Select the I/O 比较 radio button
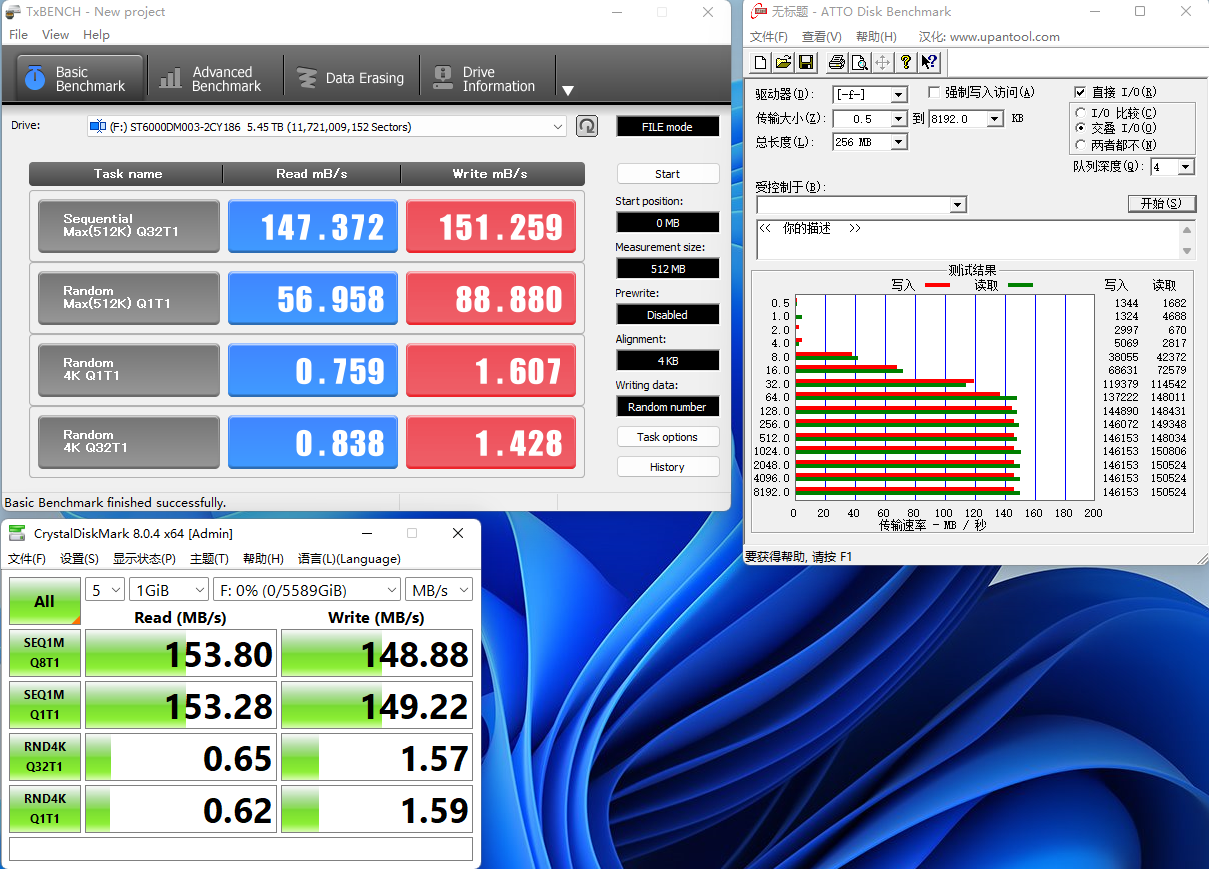Screen dimensions: 1209x869 pyautogui.click(x=1080, y=113)
